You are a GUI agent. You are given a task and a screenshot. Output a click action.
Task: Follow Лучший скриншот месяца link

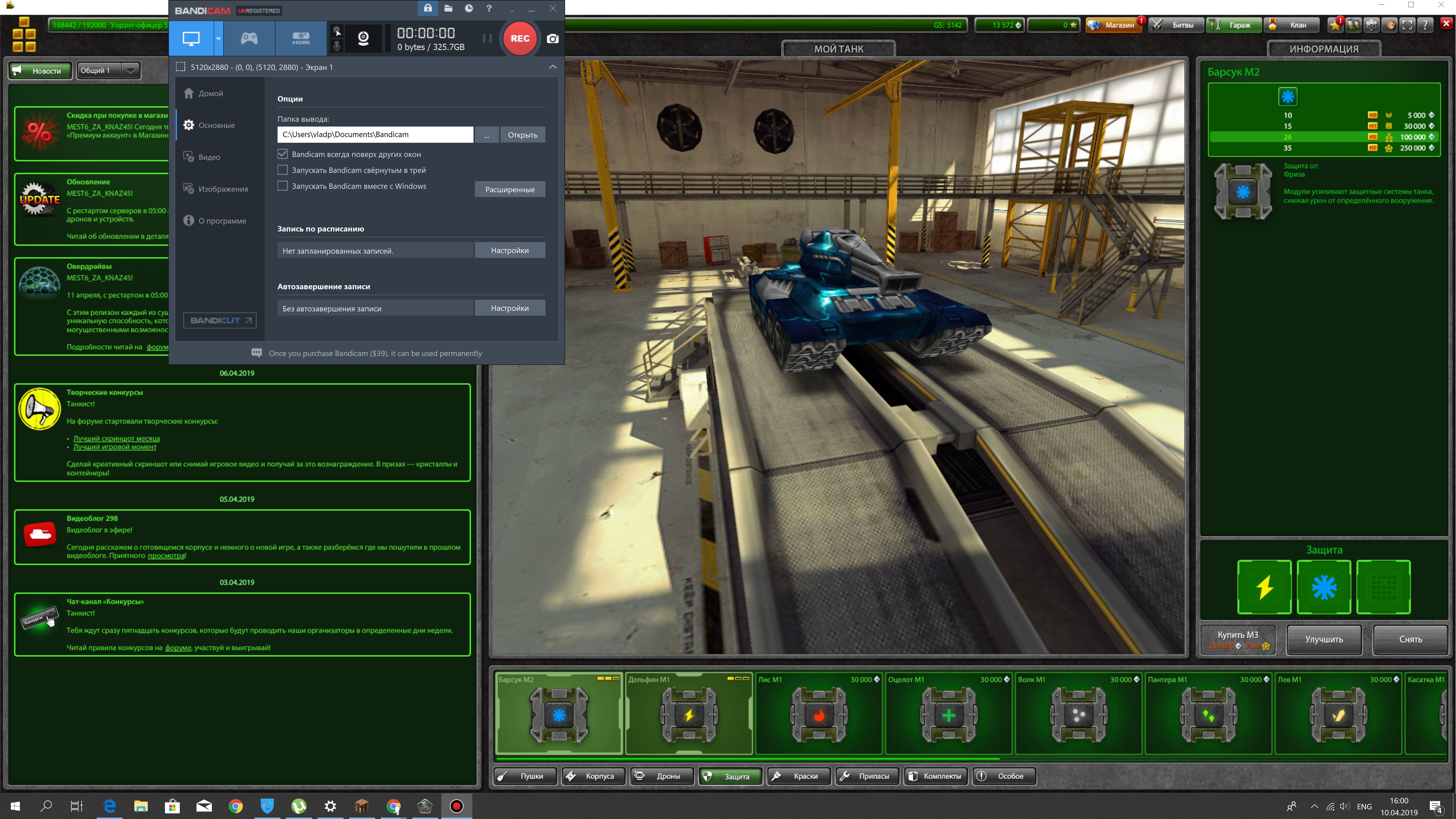point(116,438)
